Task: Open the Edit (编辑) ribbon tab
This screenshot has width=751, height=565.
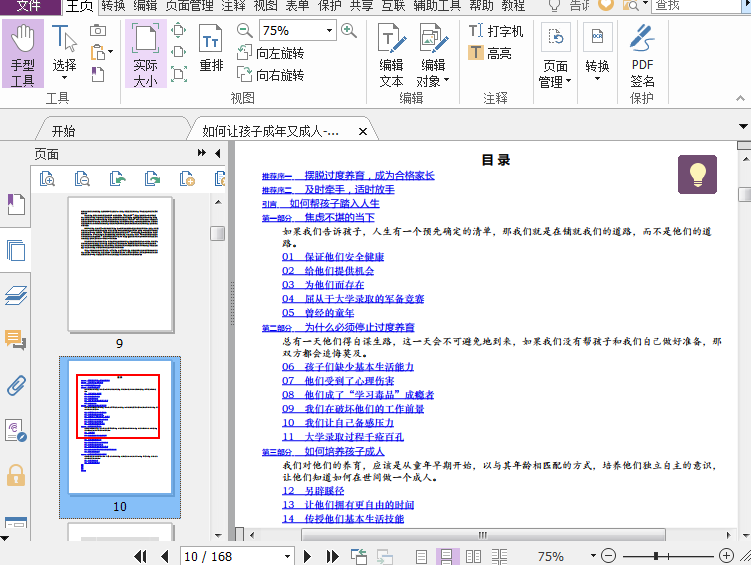Action: click(x=145, y=6)
